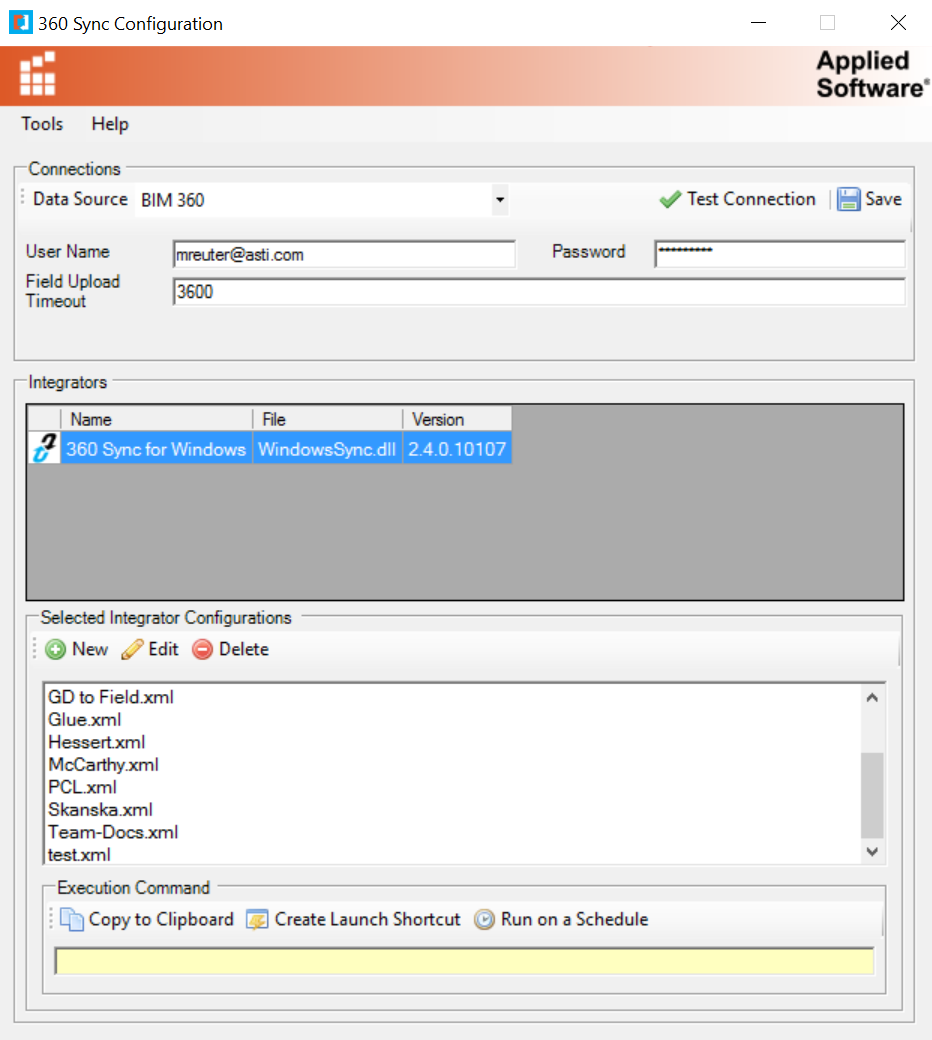This screenshot has width=932, height=1040.
Task: Open the Help menu
Action: [110, 124]
